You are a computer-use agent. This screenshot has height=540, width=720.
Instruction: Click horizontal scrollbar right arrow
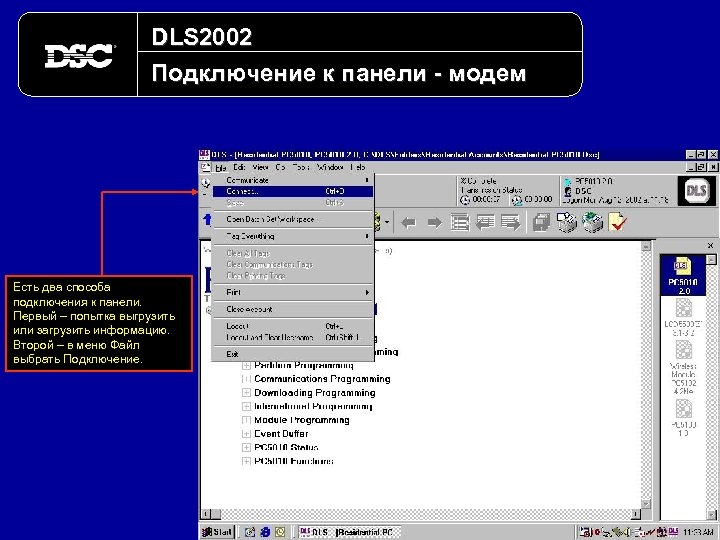click(636, 514)
